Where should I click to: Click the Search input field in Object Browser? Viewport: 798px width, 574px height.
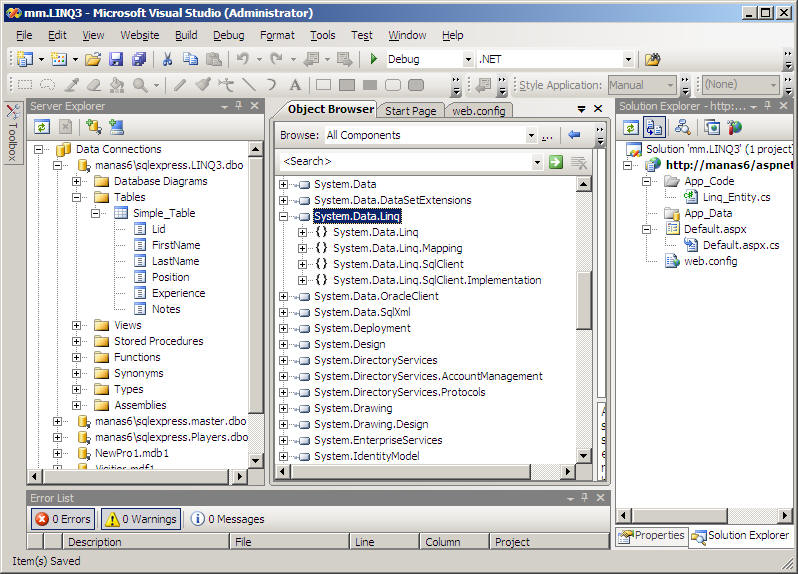(406, 162)
